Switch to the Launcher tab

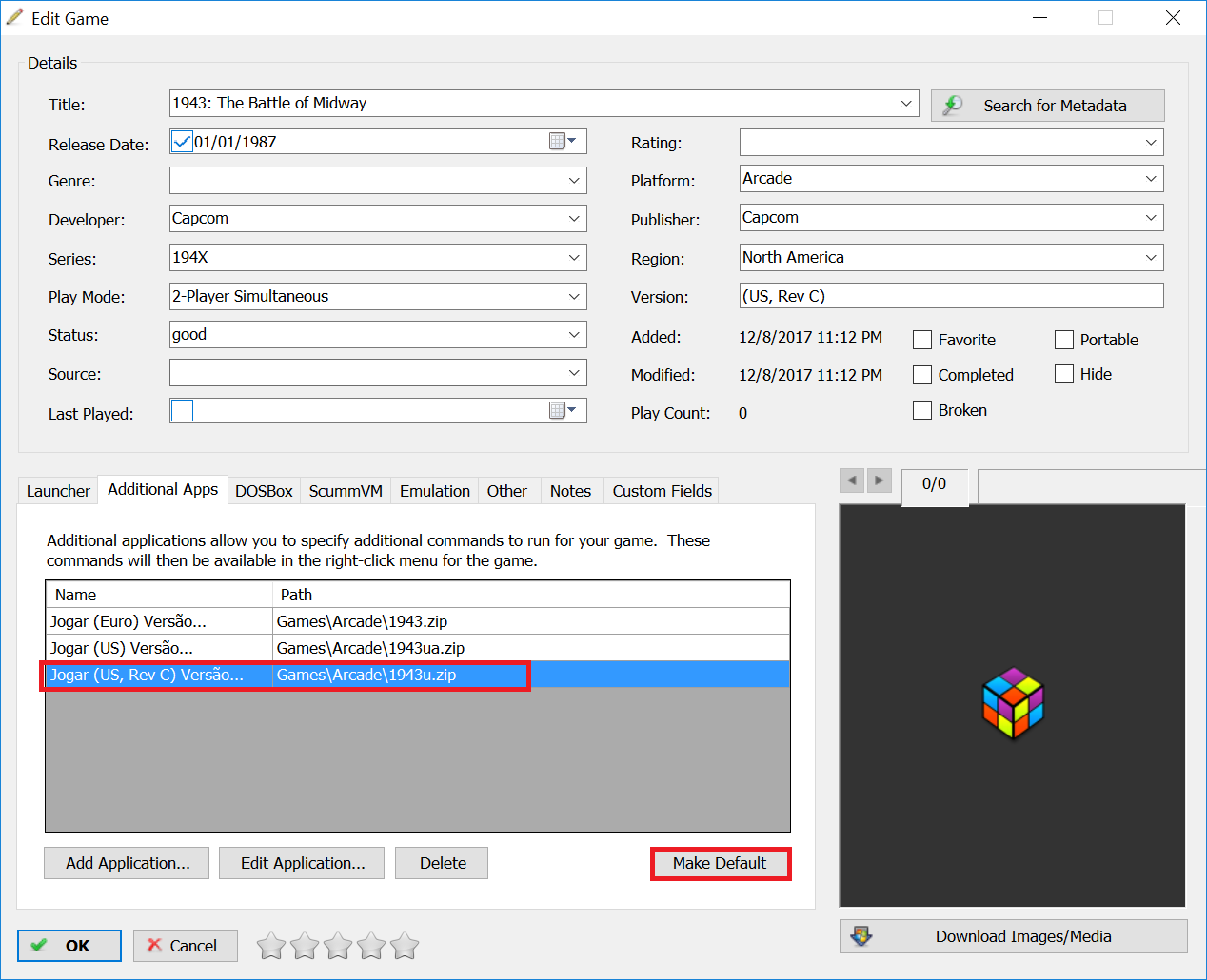pyautogui.click(x=58, y=491)
